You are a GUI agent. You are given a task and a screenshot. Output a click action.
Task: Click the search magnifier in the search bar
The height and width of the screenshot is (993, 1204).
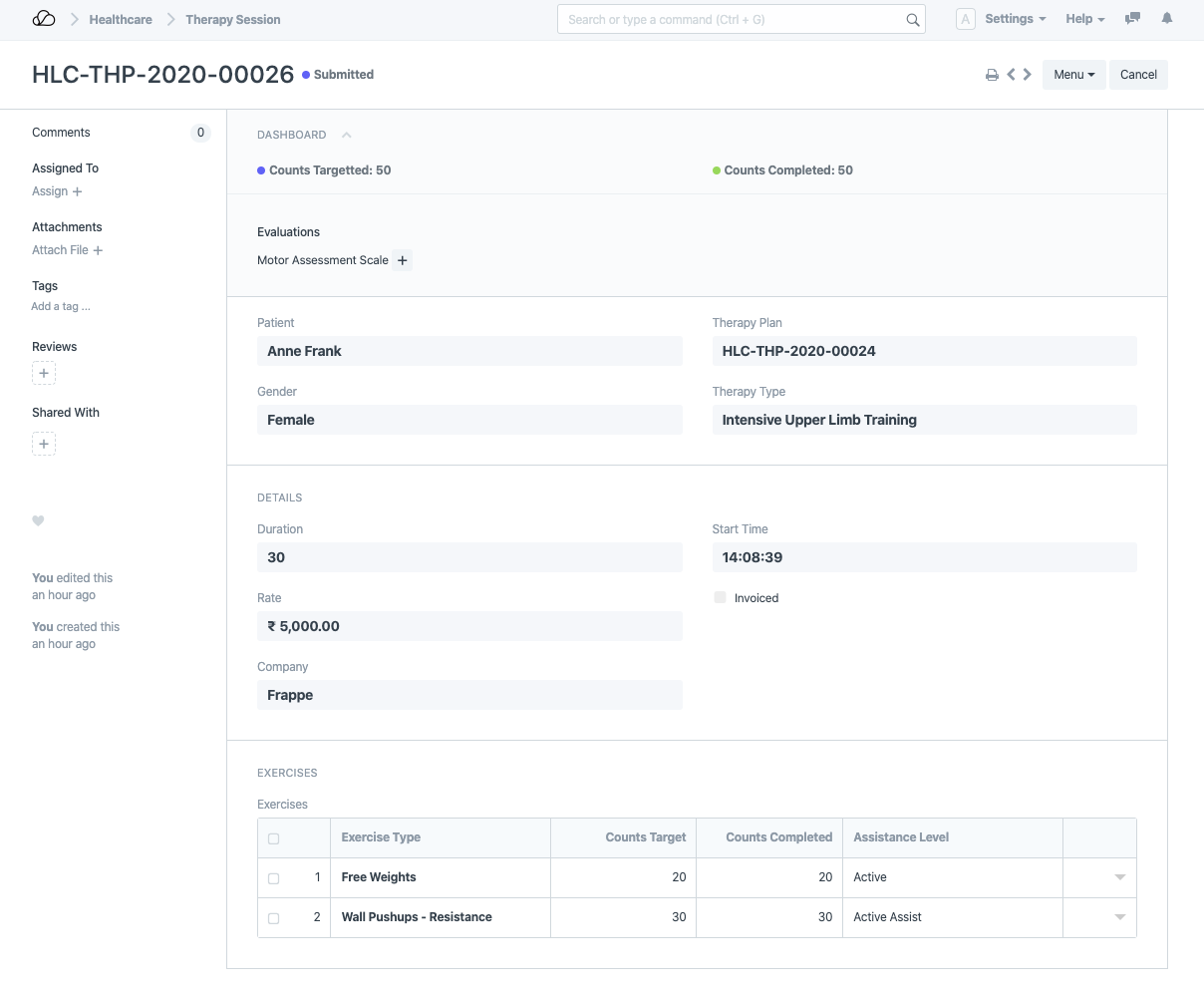pos(912,19)
